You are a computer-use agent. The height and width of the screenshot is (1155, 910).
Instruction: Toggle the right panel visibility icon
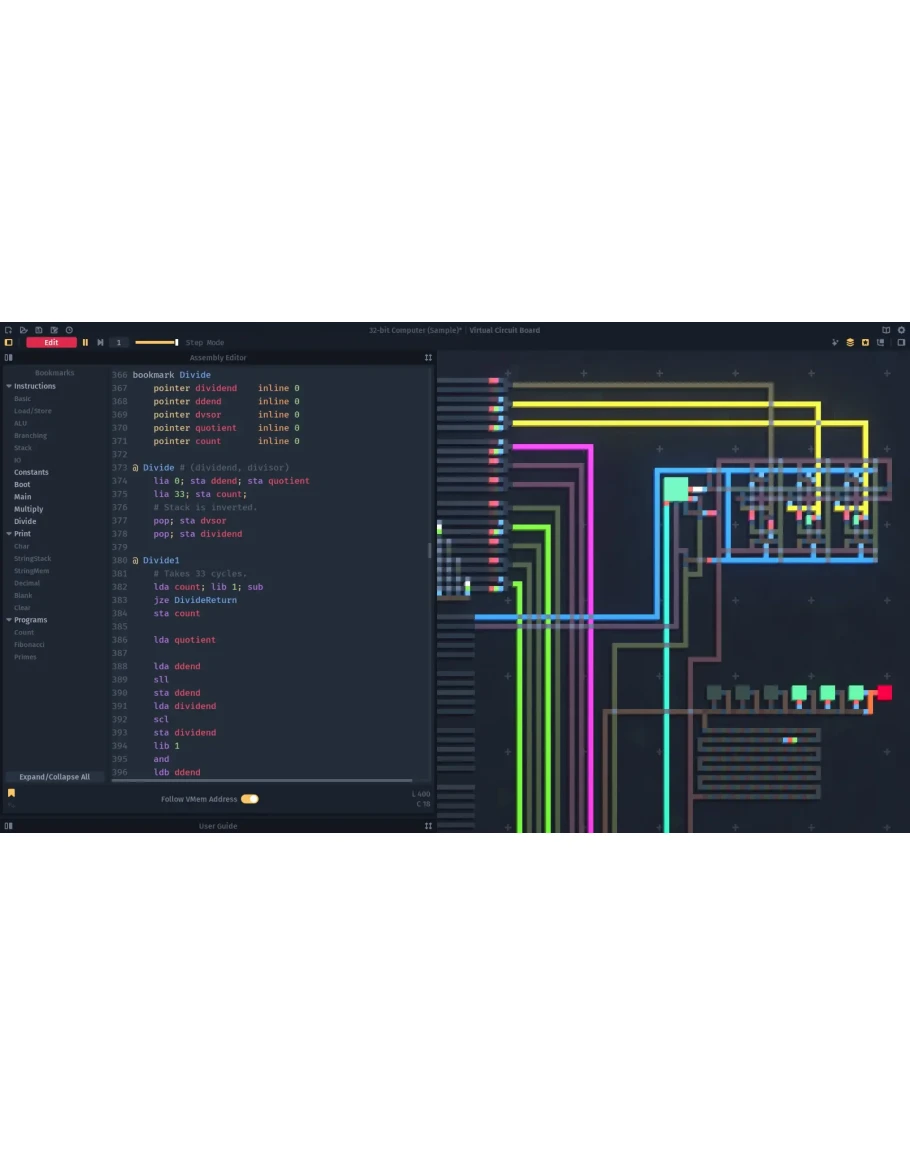[901, 343]
